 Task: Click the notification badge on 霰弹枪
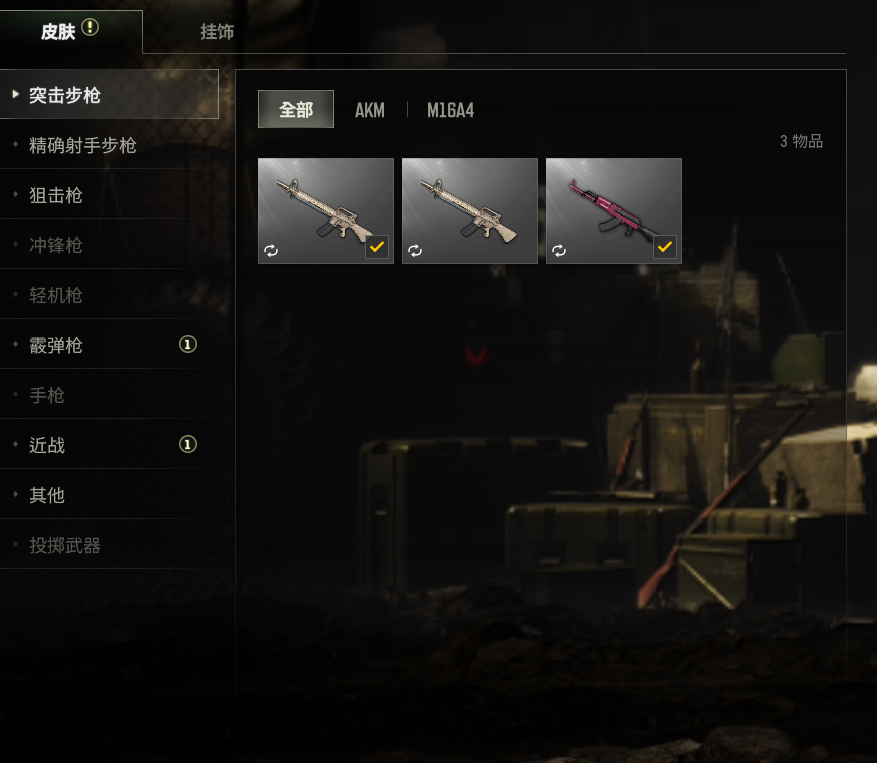tap(188, 344)
